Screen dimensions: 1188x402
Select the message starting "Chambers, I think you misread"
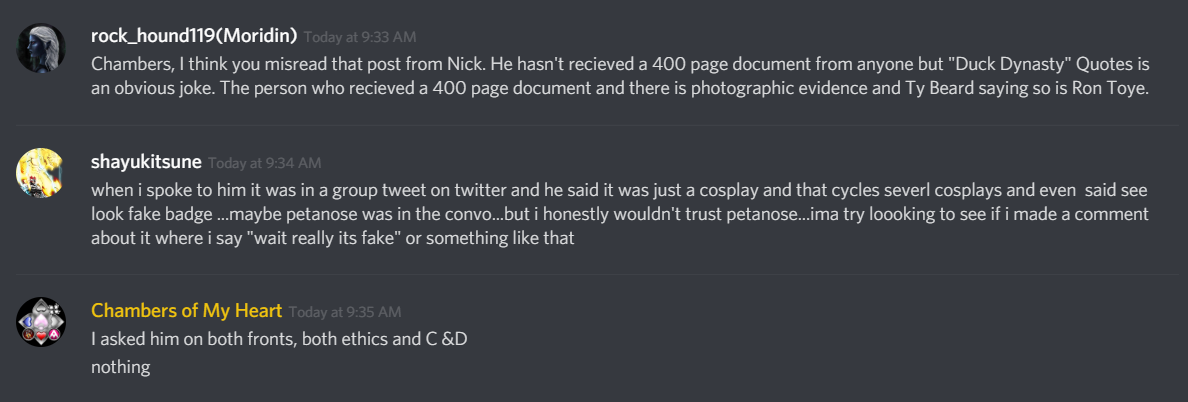[620, 76]
